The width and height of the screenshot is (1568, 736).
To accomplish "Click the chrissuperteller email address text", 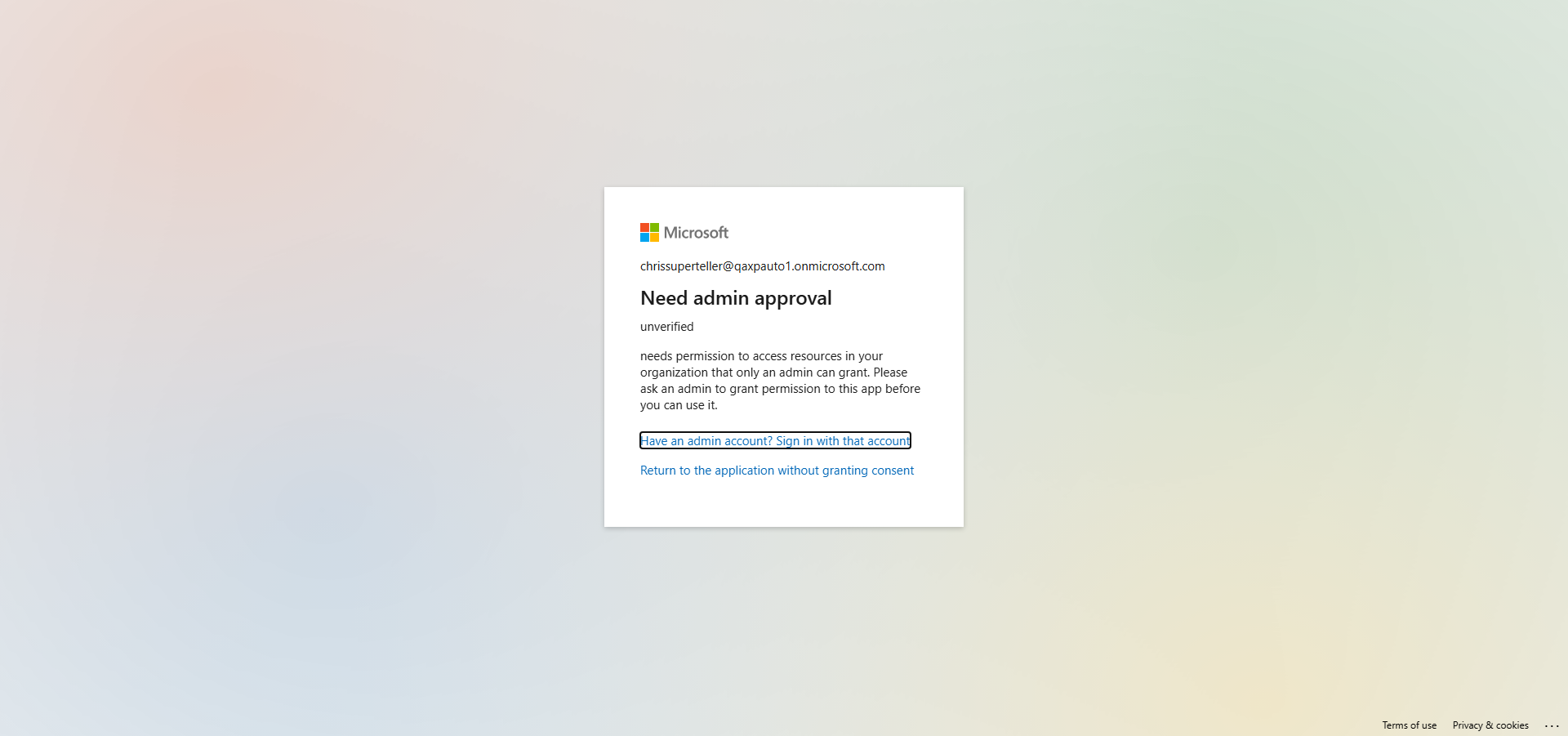I will point(763,266).
